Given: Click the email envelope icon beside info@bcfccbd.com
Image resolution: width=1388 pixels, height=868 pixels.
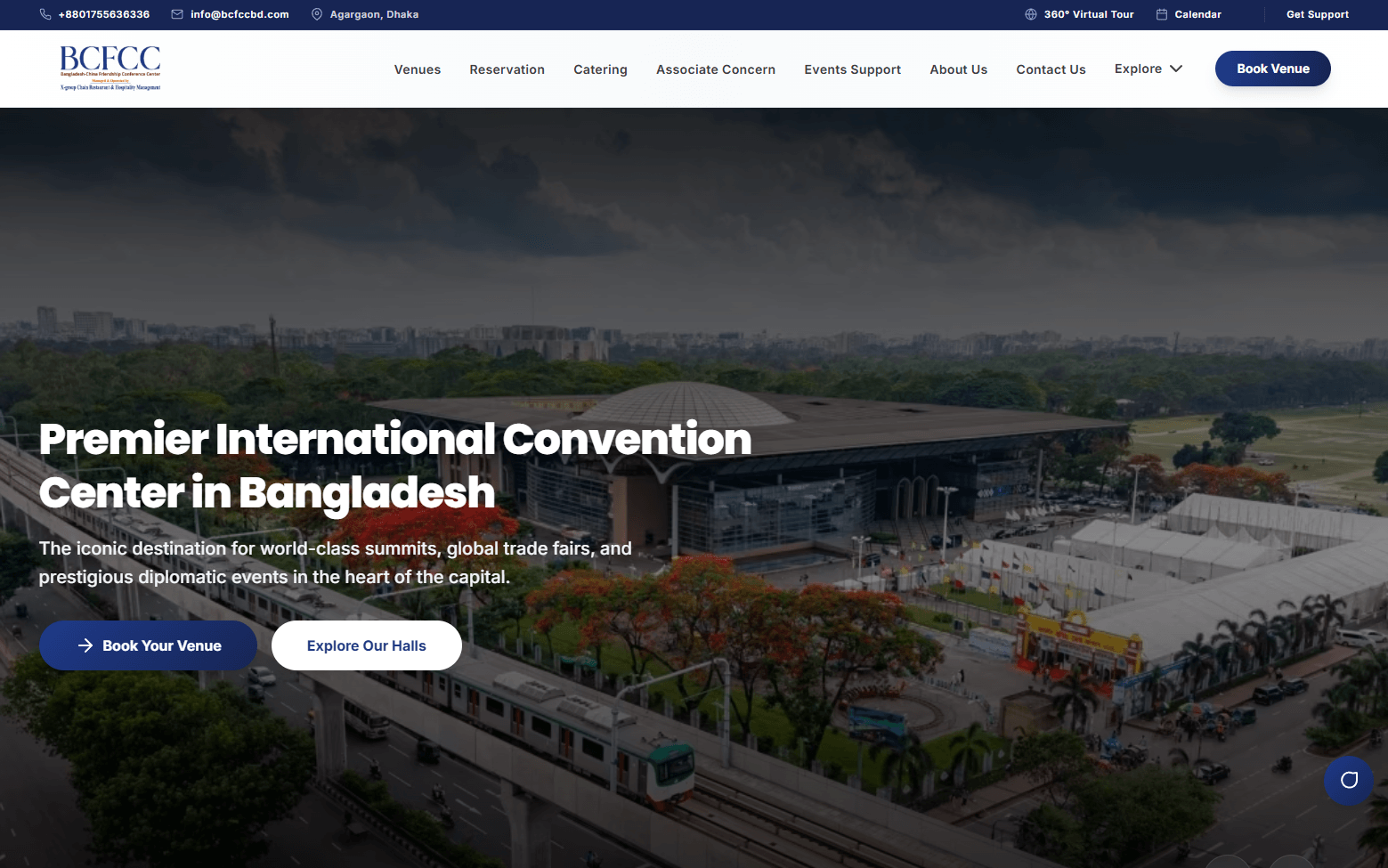Looking at the screenshot, I should coord(175,14).
